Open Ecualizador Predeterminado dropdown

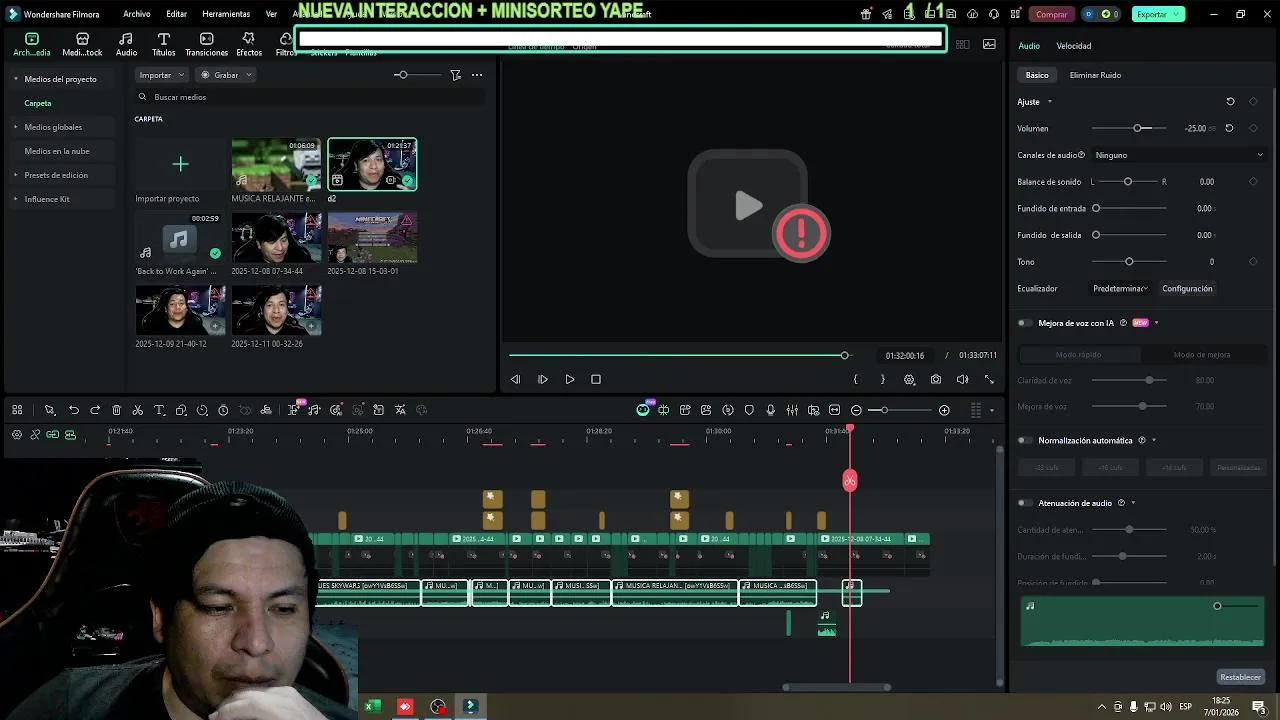coord(1120,289)
